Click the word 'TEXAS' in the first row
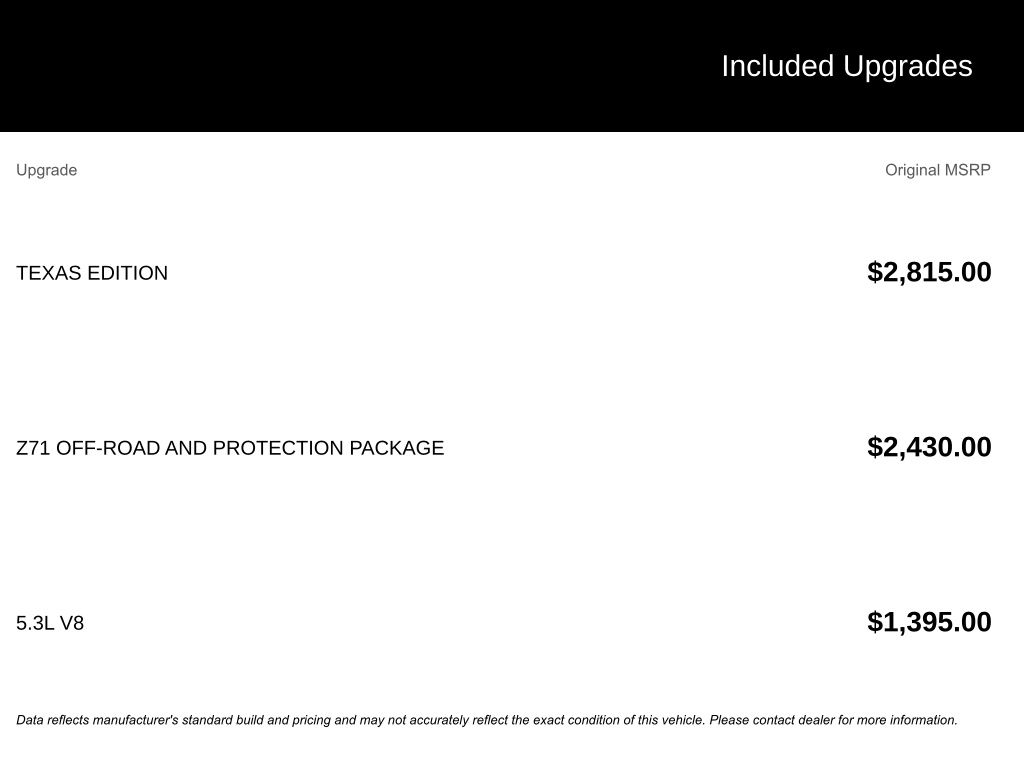Screen dimensions: 1024x768 (x=49, y=273)
